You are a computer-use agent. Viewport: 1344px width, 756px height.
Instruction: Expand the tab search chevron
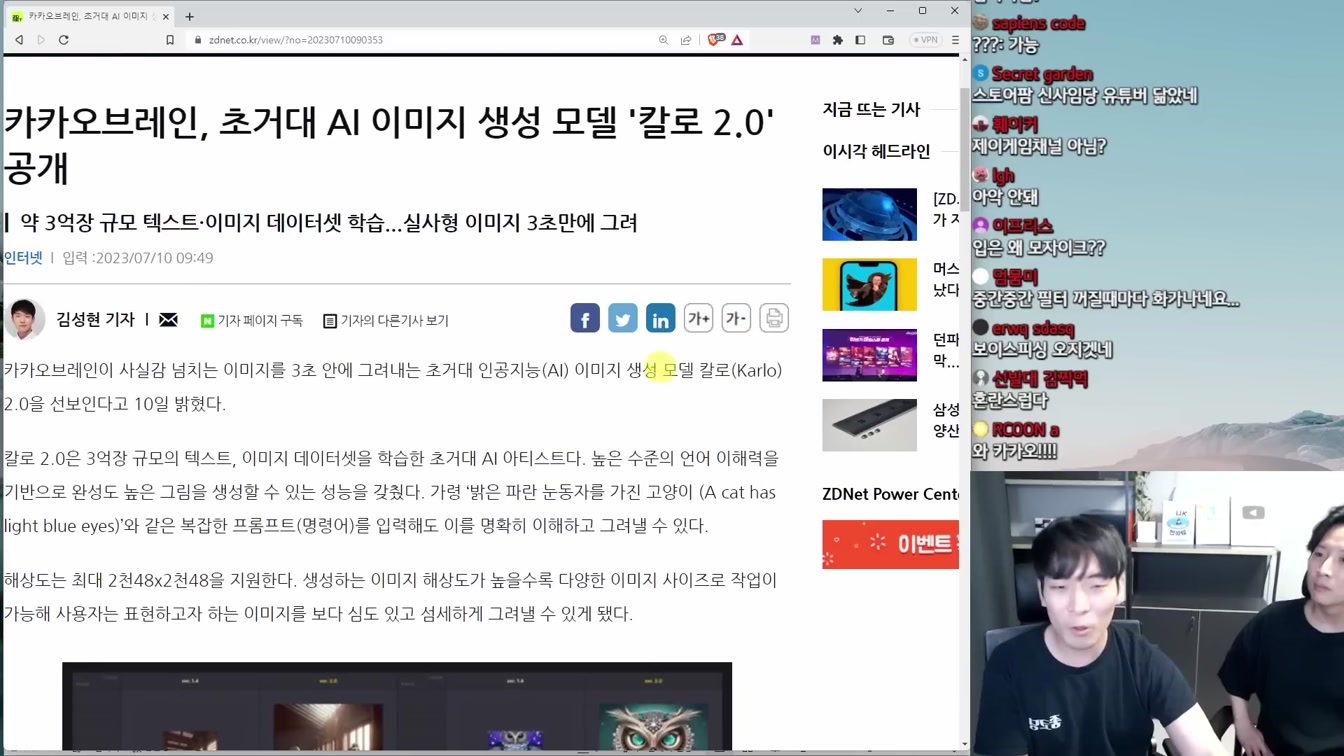coord(858,11)
